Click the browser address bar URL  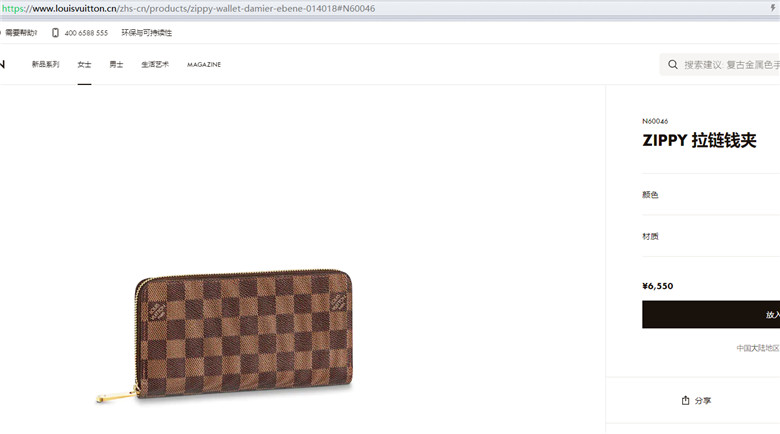tap(189, 8)
